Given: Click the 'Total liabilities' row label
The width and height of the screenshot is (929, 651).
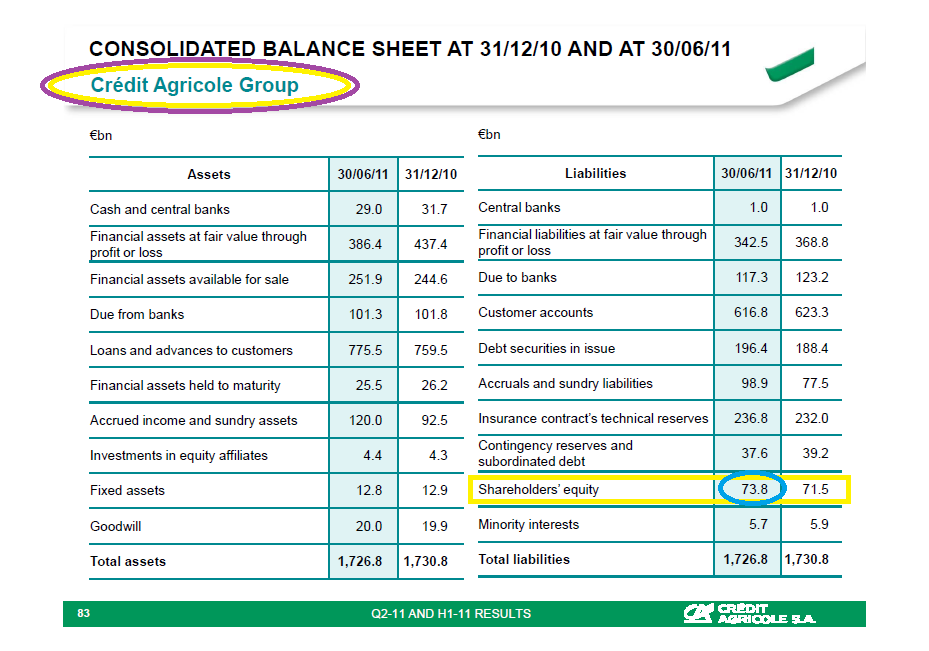Looking at the screenshot, I should [x=524, y=559].
